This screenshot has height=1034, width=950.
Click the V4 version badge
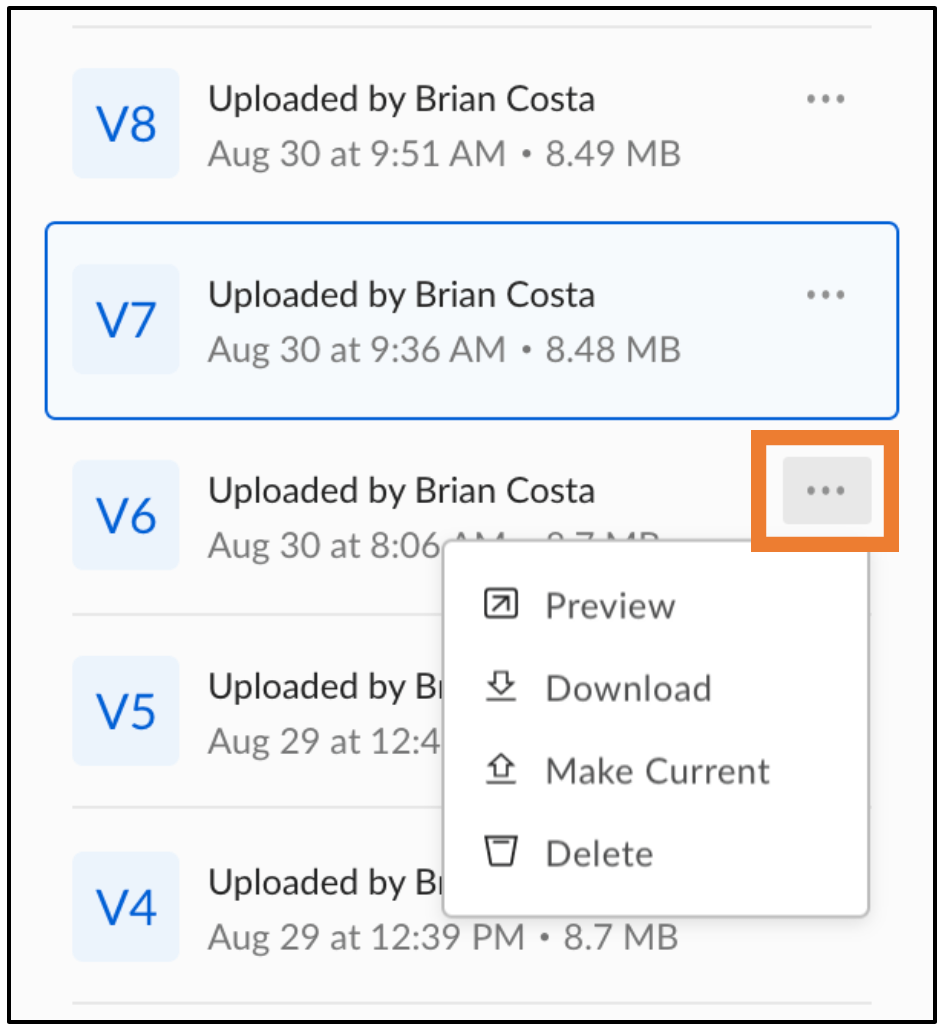click(x=125, y=906)
